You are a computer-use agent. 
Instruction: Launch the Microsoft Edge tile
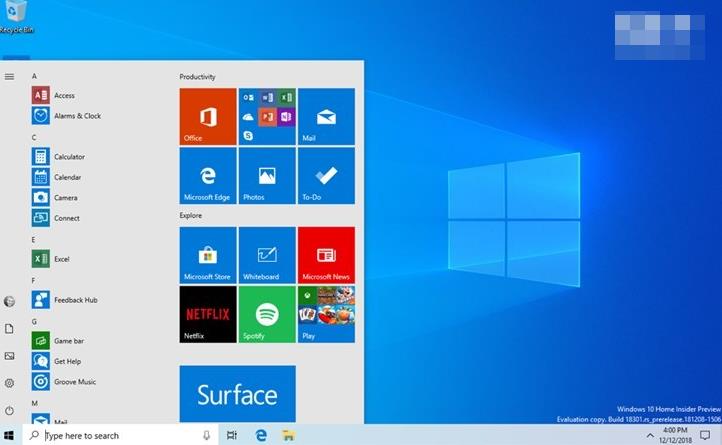tap(208, 176)
